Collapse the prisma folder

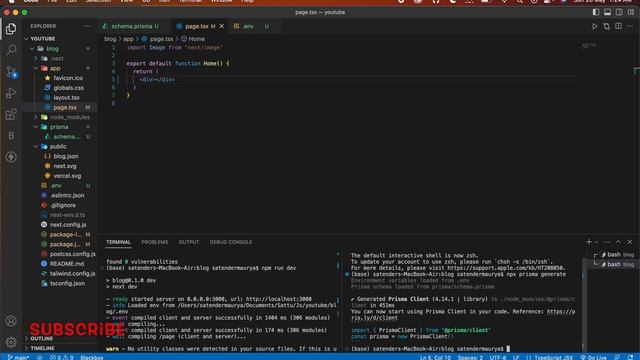[59, 127]
